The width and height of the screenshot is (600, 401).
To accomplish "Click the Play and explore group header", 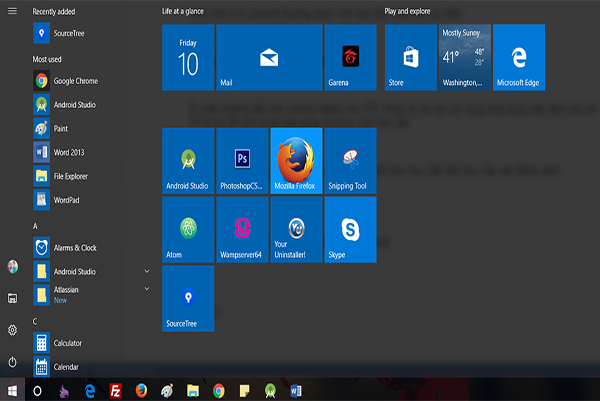I will [x=407, y=11].
